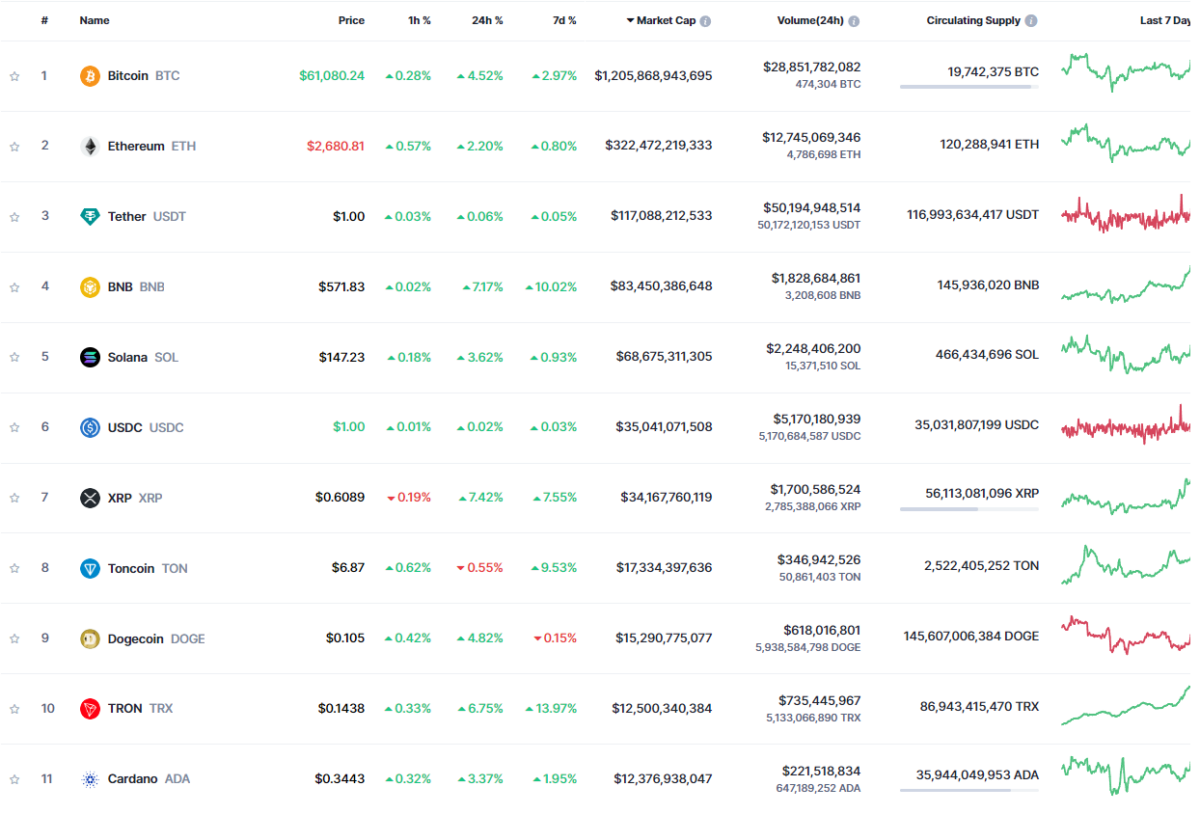This screenshot has height=814, width=1200.
Task: Click the USDC coin logo icon
Action: point(90,427)
